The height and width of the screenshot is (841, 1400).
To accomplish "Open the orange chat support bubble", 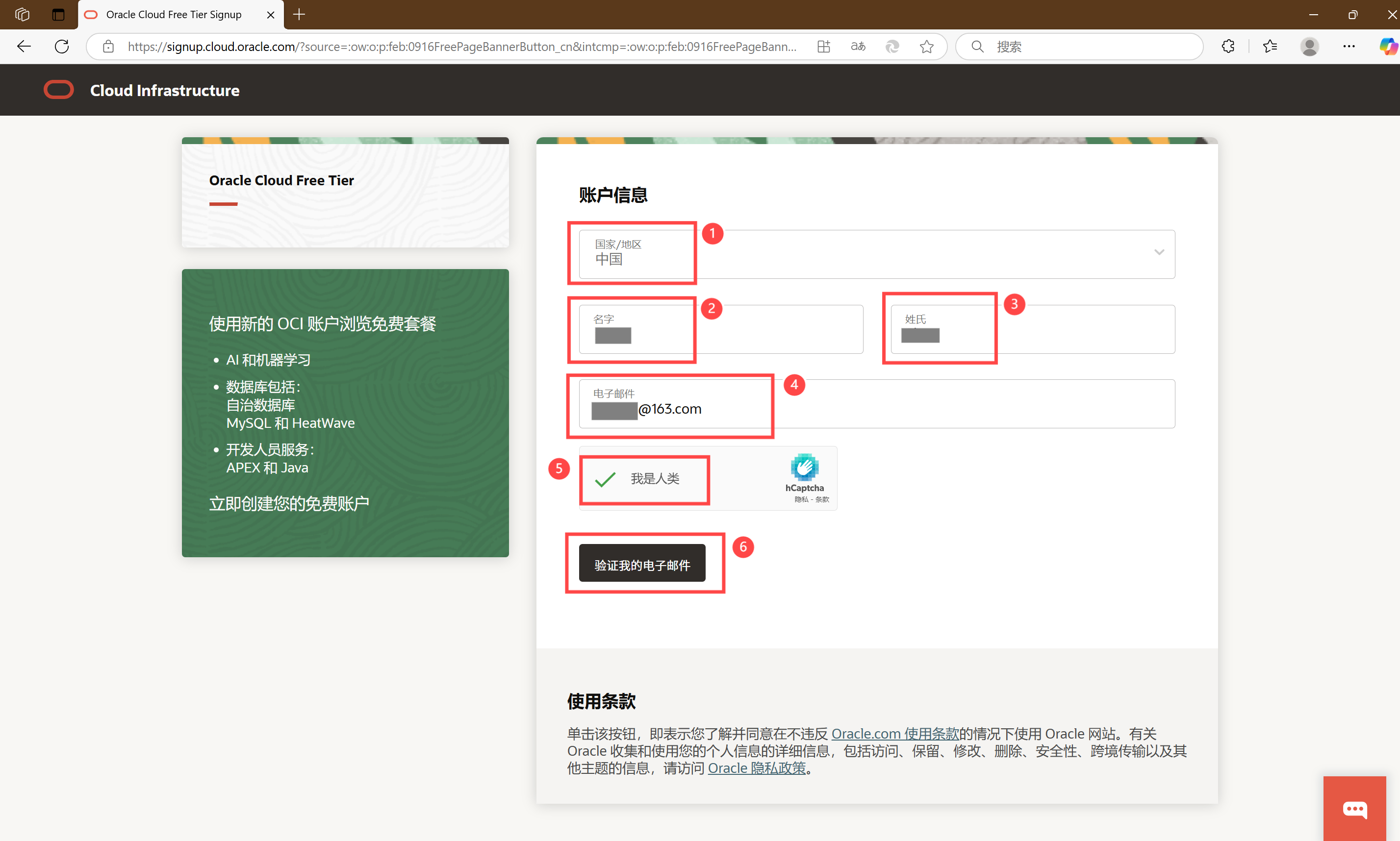I will point(1354,809).
